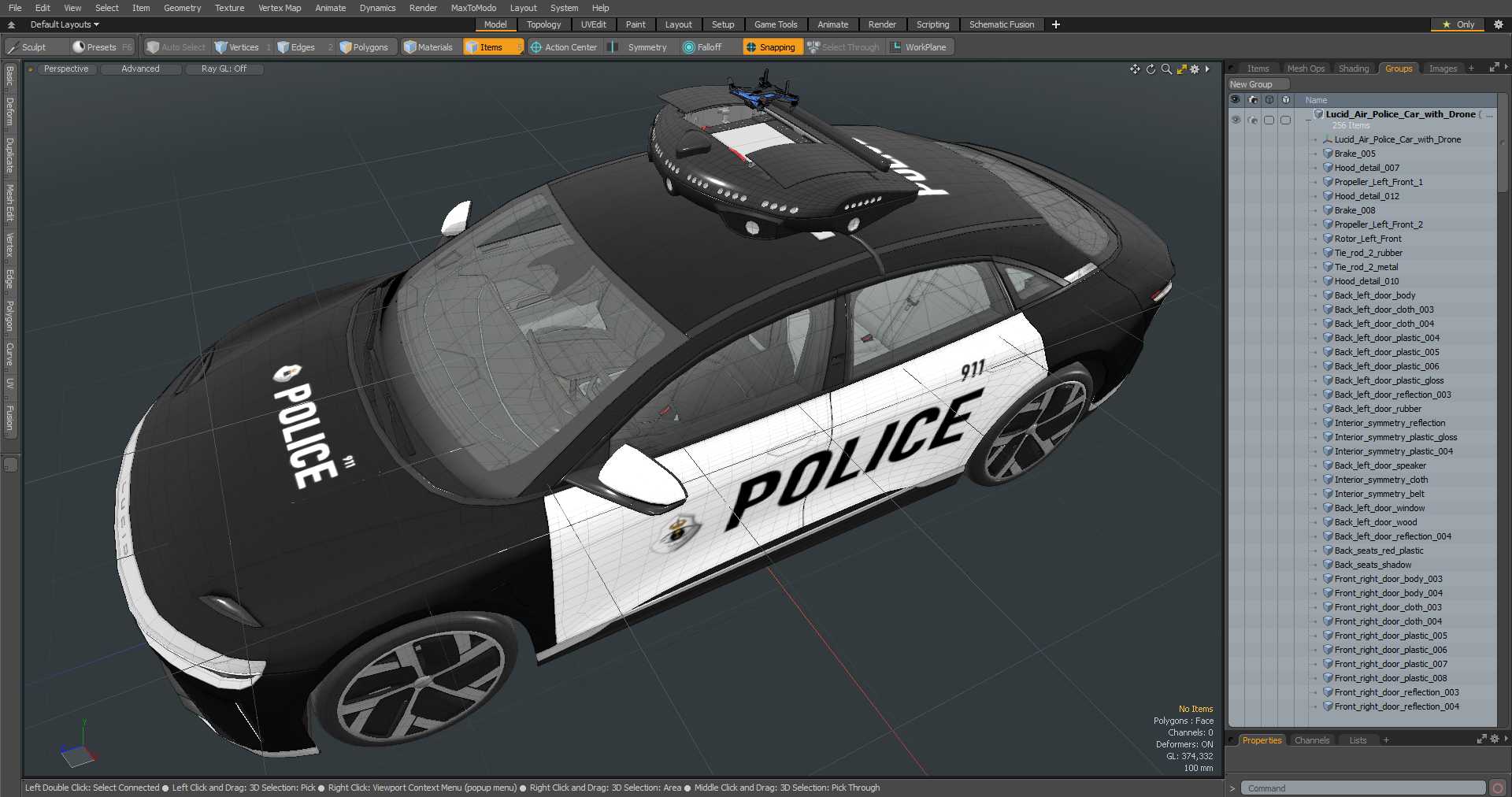This screenshot has height=797, width=1512.
Task: Open the WorkPlane menu
Action: (x=920, y=47)
